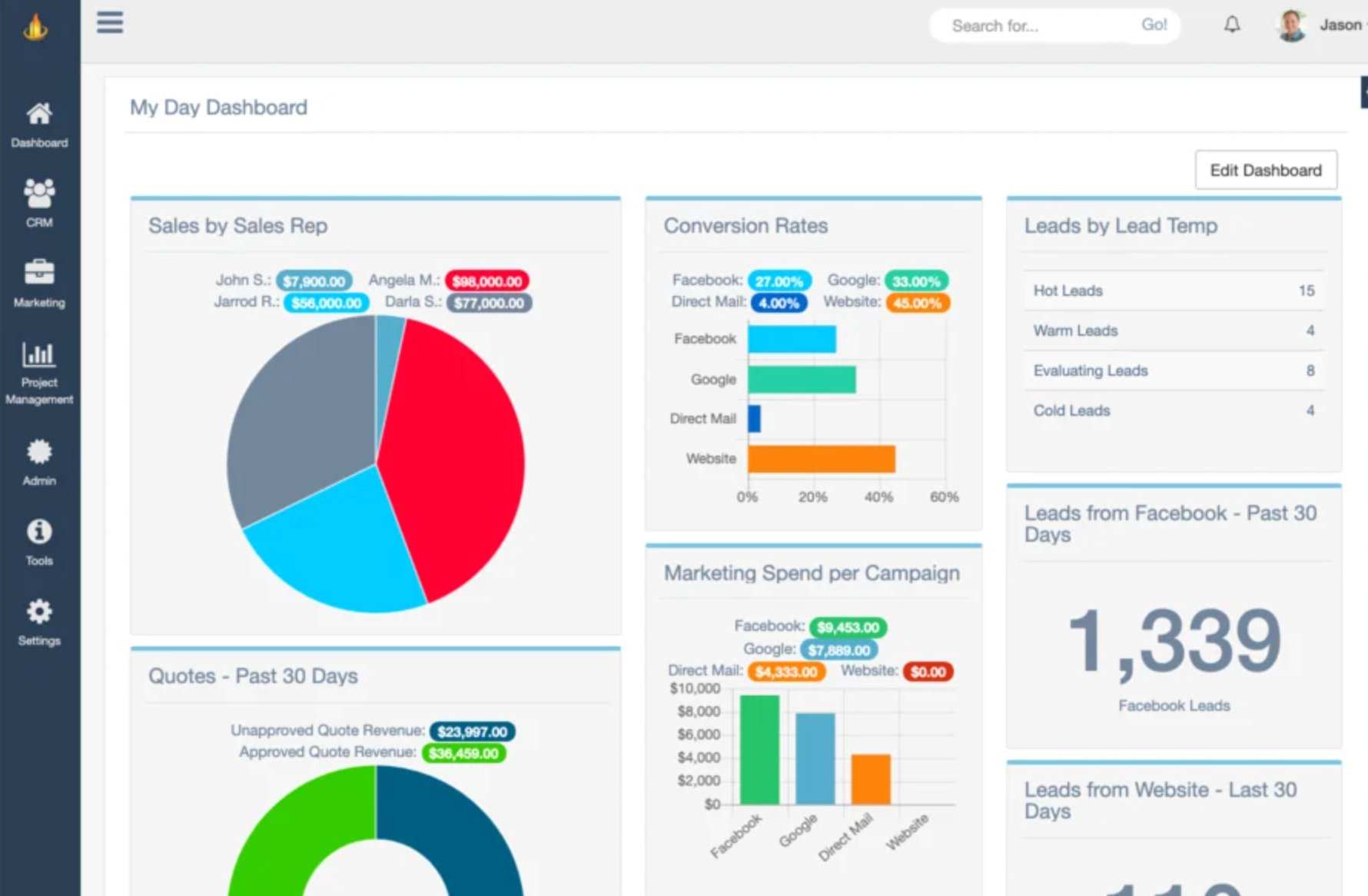
Task: Click the Facebook 27.00% badge
Action: coord(779,281)
